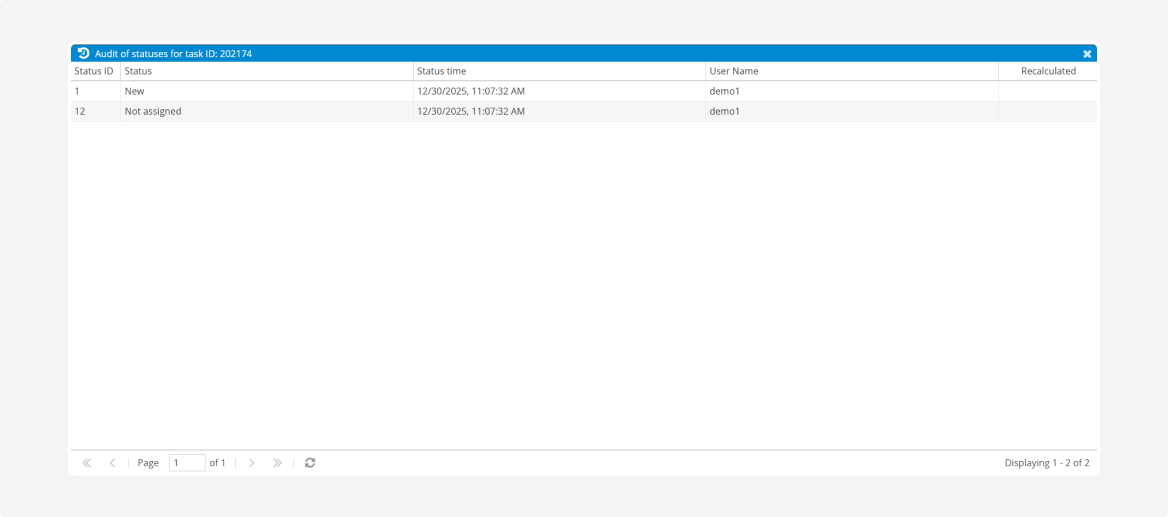The height and width of the screenshot is (517, 1168).
Task: Sort by Recalculated column header
Action: (x=1047, y=71)
